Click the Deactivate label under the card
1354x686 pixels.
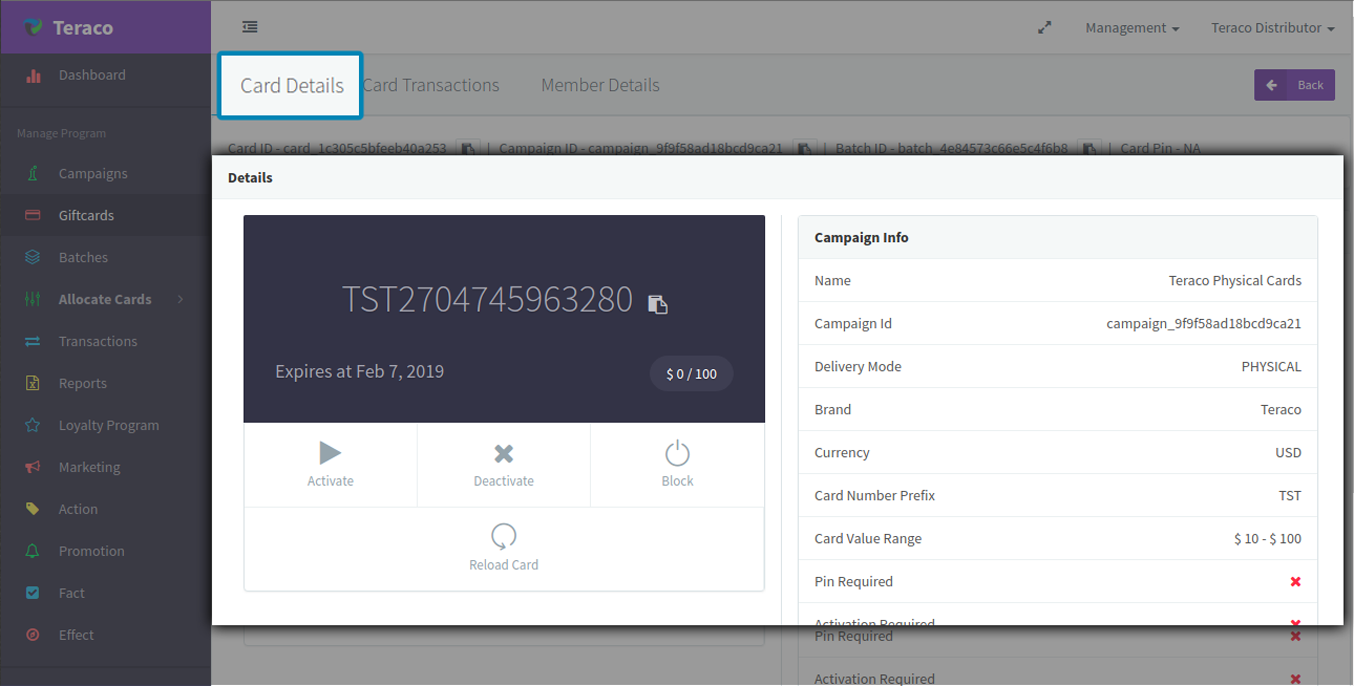pos(504,481)
